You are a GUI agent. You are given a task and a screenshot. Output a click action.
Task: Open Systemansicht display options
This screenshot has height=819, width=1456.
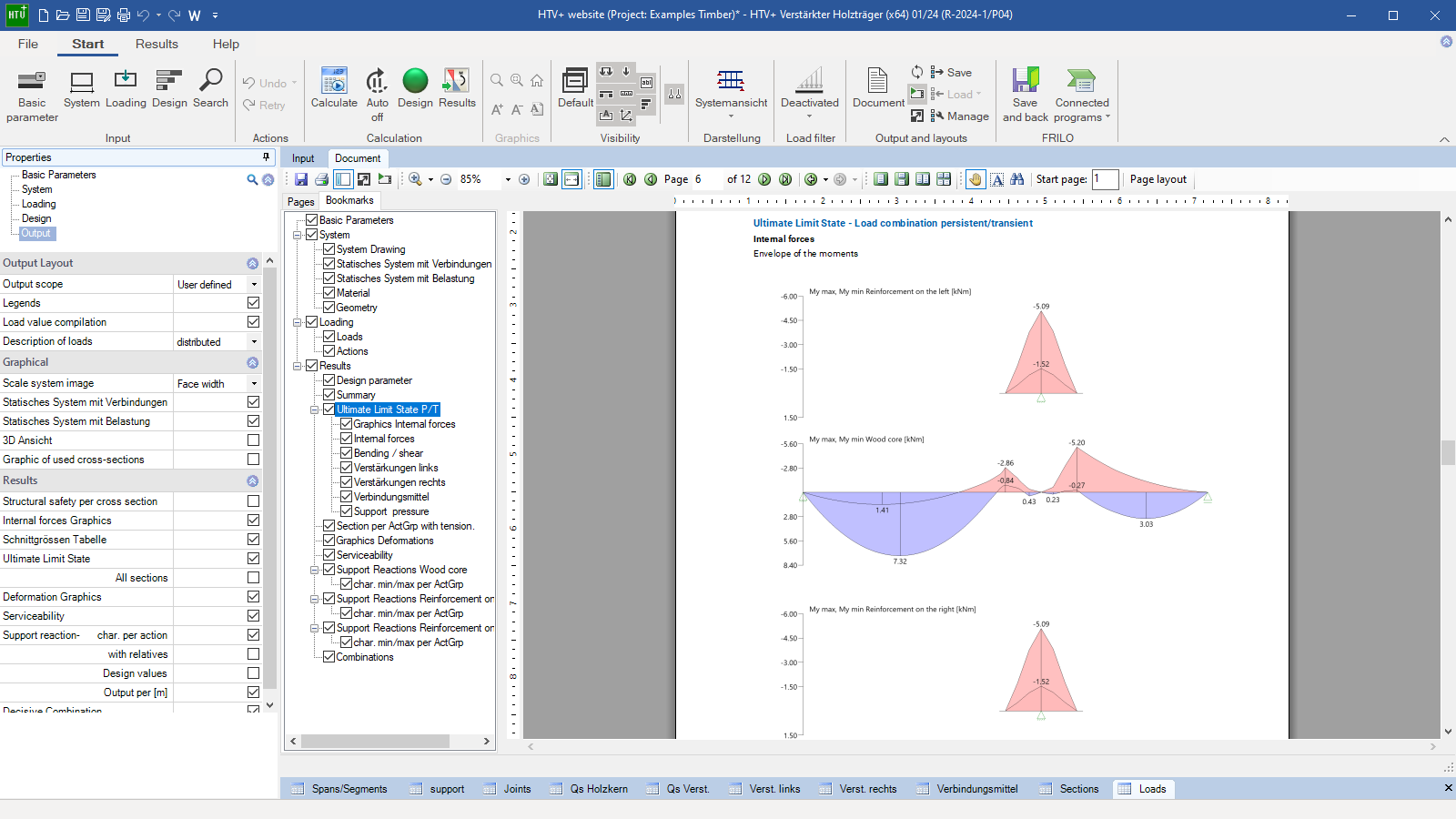(x=731, y=94)
